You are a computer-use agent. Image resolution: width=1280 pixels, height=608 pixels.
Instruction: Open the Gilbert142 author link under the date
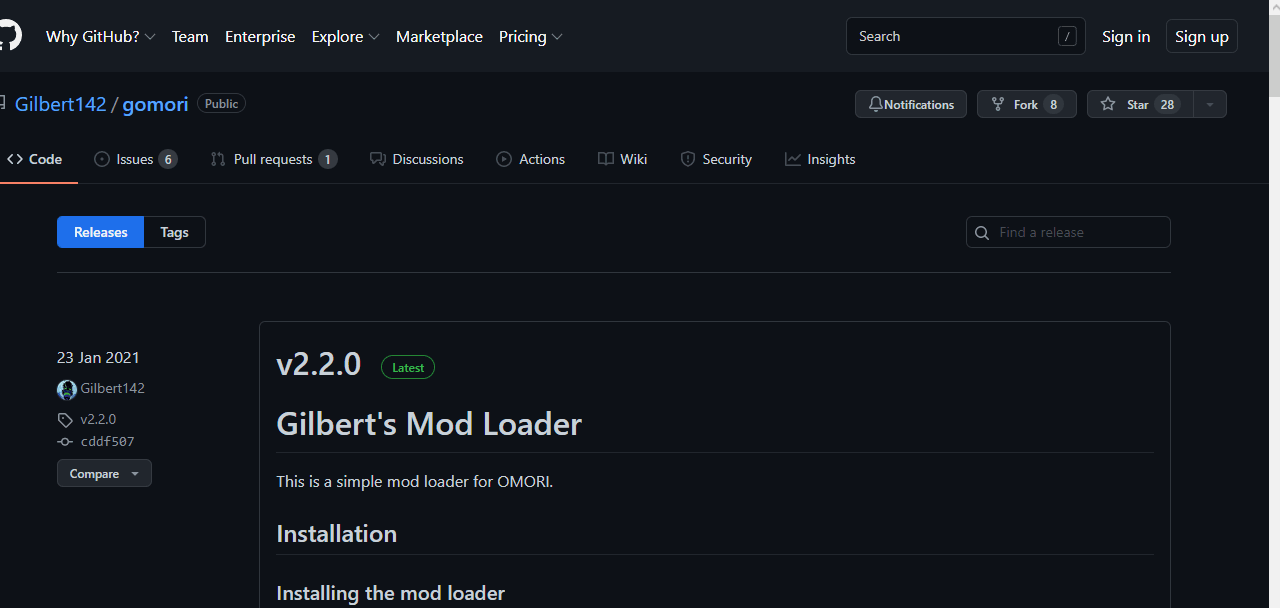pos(113,388)
